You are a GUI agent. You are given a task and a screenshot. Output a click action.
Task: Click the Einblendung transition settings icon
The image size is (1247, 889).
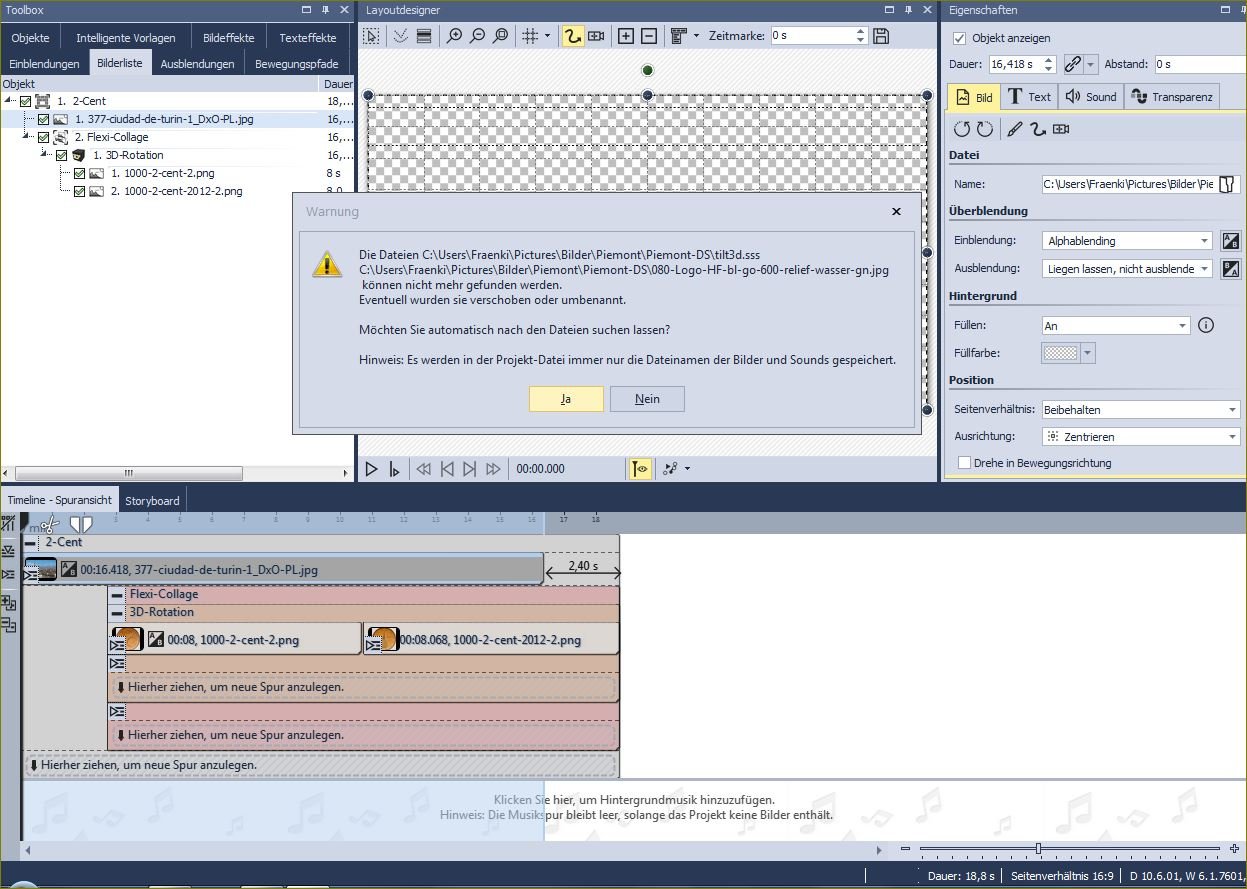click(x=1231, y=241)
